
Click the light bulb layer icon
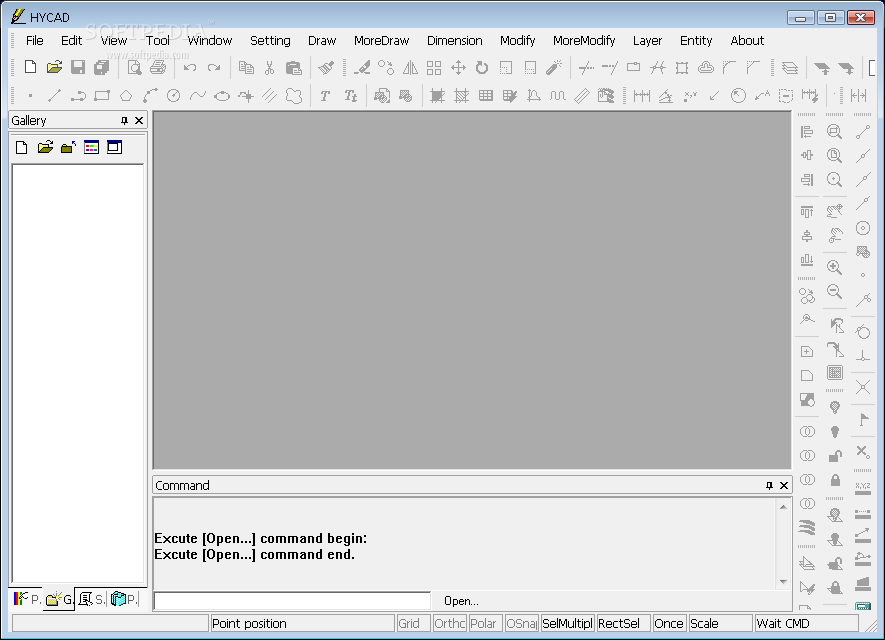(835, 407)
